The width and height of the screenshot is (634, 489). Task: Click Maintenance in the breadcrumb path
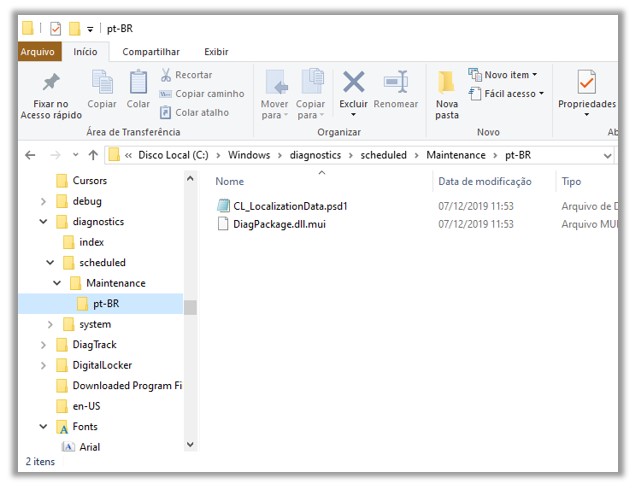tap(456, 155)
